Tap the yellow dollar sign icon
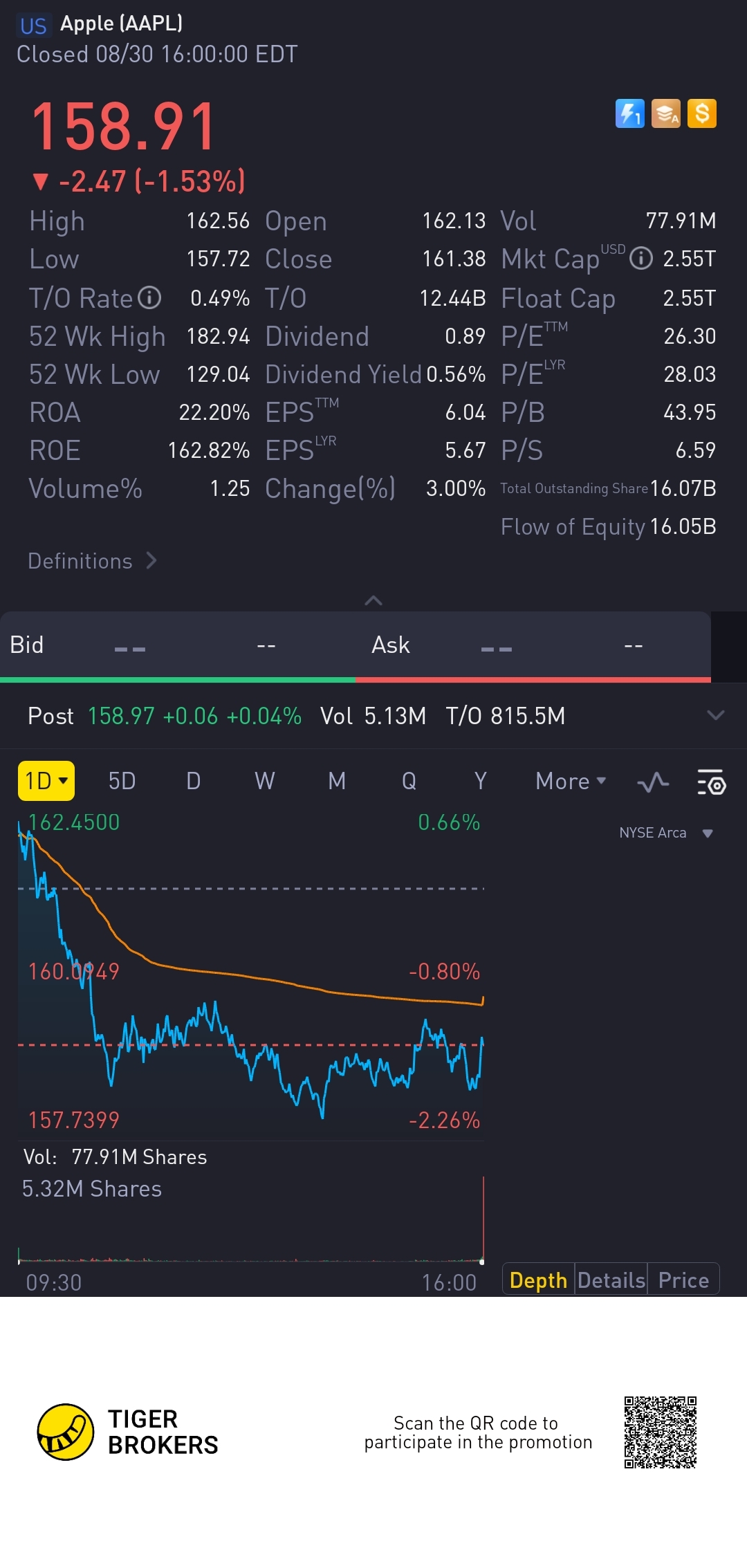Image resolution: width=747 pixels, height=1568 pixels. [702, 113]
